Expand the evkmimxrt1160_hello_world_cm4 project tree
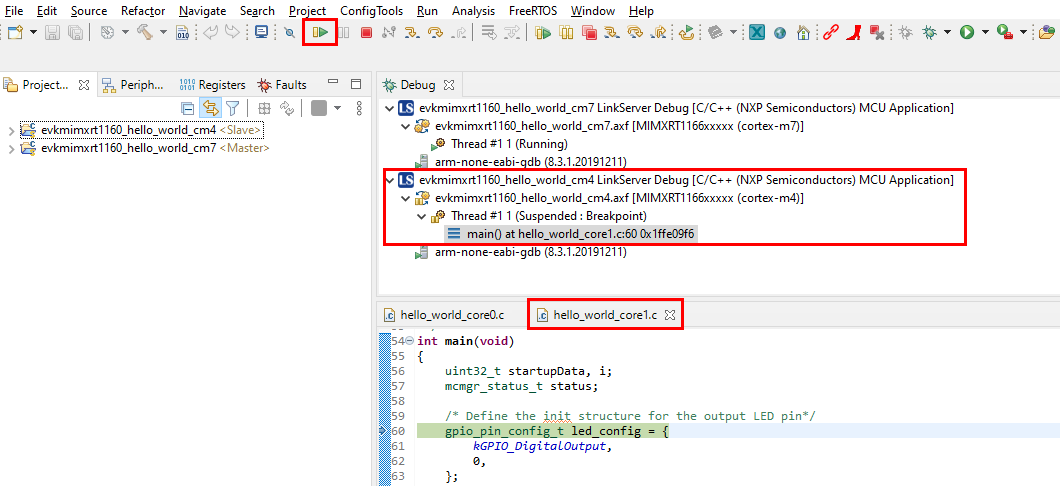The width and height of the screenshot is (1062, 486). [x=11, y=130]
